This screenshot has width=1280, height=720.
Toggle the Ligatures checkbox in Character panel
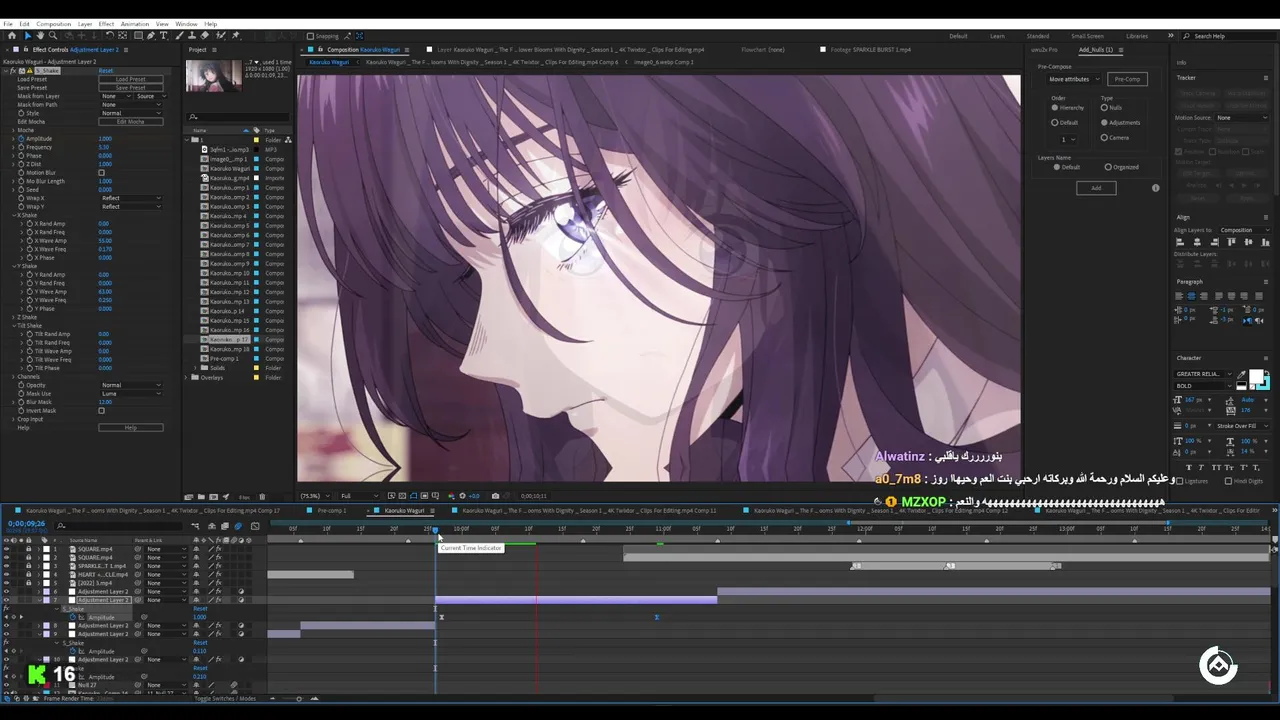[1179, 481]
